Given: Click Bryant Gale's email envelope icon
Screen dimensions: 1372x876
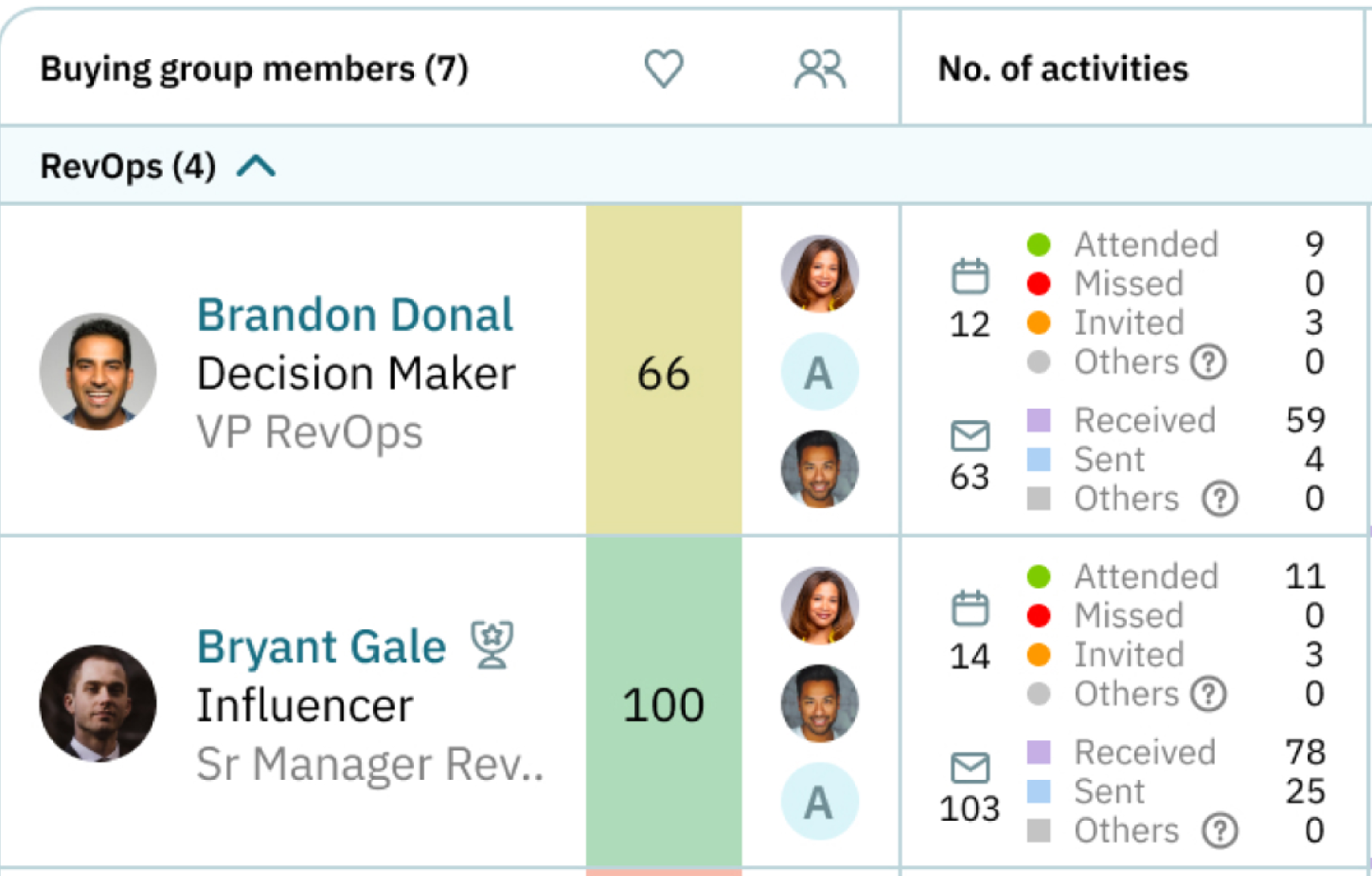Looking at the screenshot, I should click(969, 768).
